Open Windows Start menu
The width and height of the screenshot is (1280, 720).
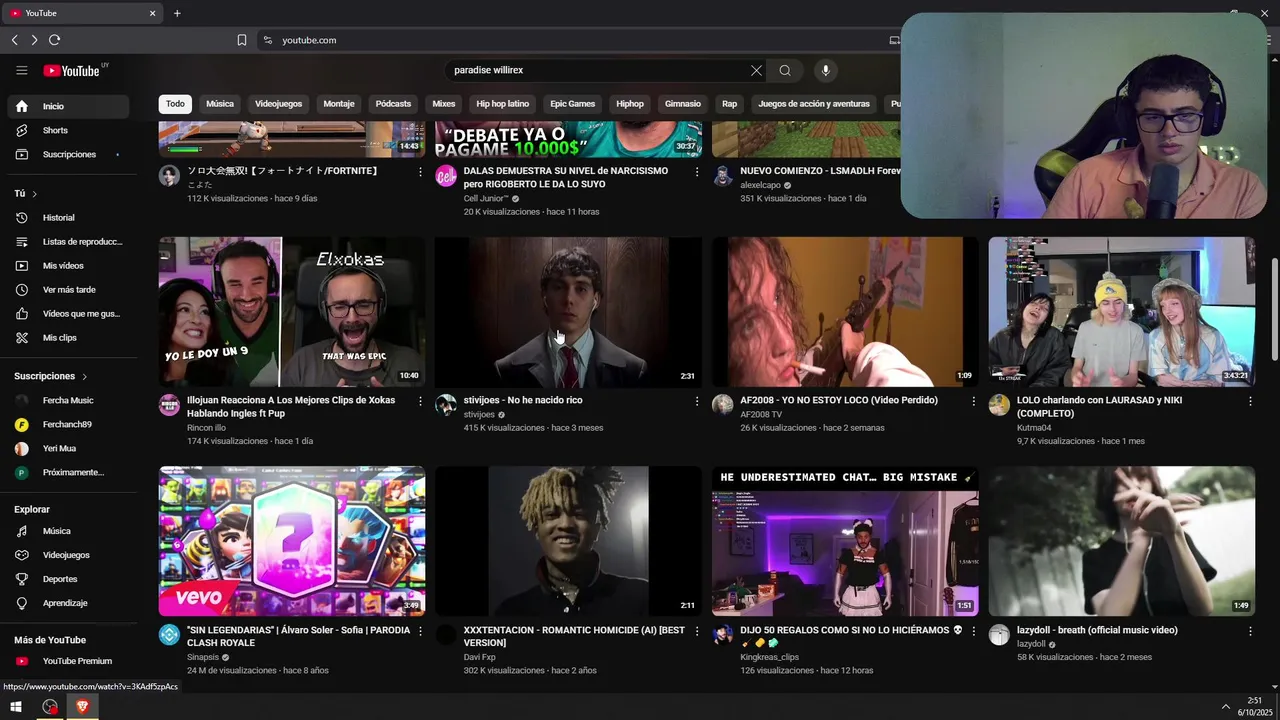16,707
